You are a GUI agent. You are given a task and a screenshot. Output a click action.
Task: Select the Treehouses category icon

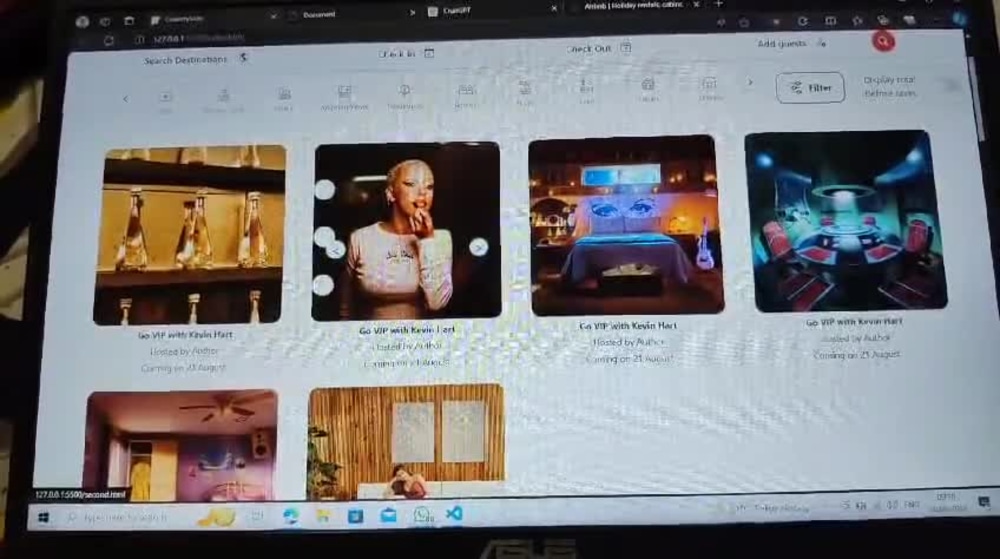point(404,96)
